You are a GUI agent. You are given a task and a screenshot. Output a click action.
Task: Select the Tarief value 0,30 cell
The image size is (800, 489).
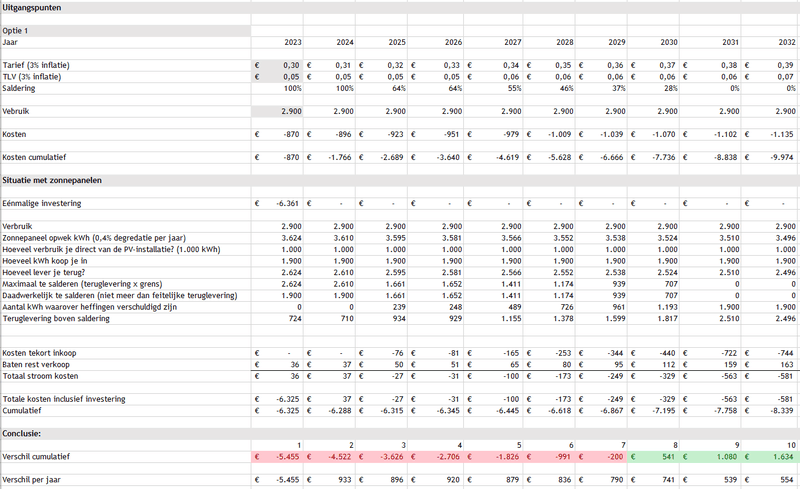pyautogui.click(x=277, y=65)
